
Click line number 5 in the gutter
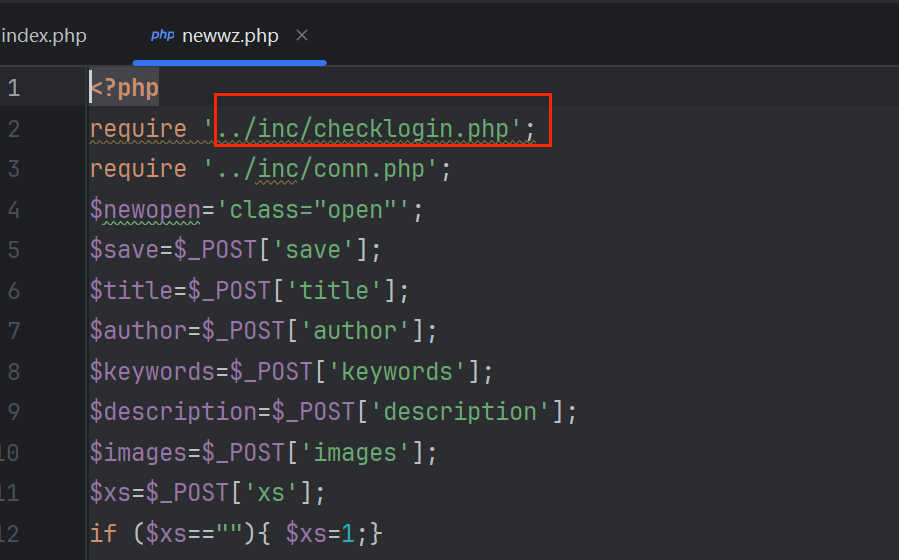coord(13,250)
